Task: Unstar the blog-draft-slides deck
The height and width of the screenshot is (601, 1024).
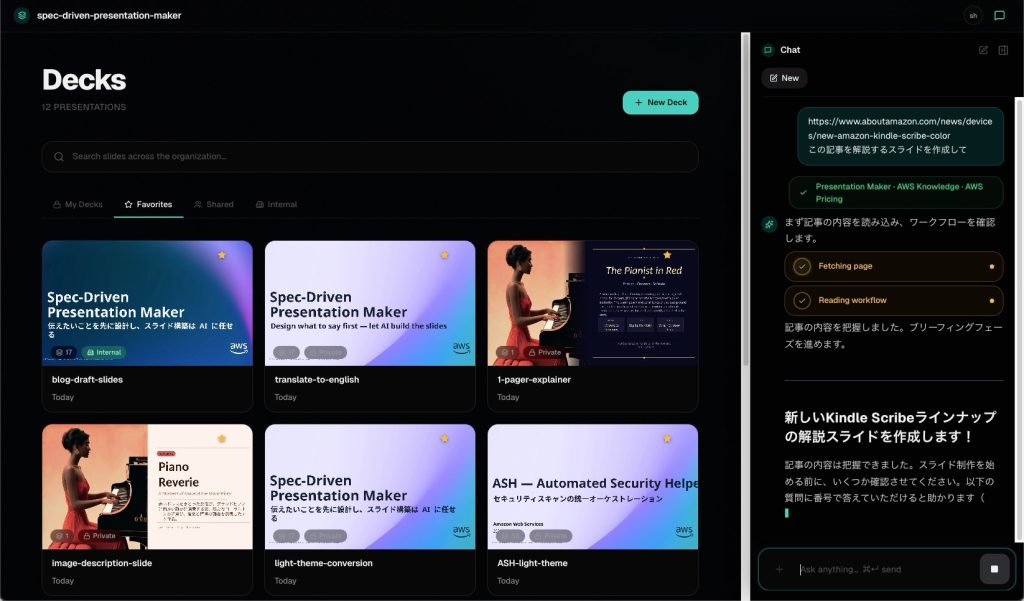Action: [x=222, y=255]
